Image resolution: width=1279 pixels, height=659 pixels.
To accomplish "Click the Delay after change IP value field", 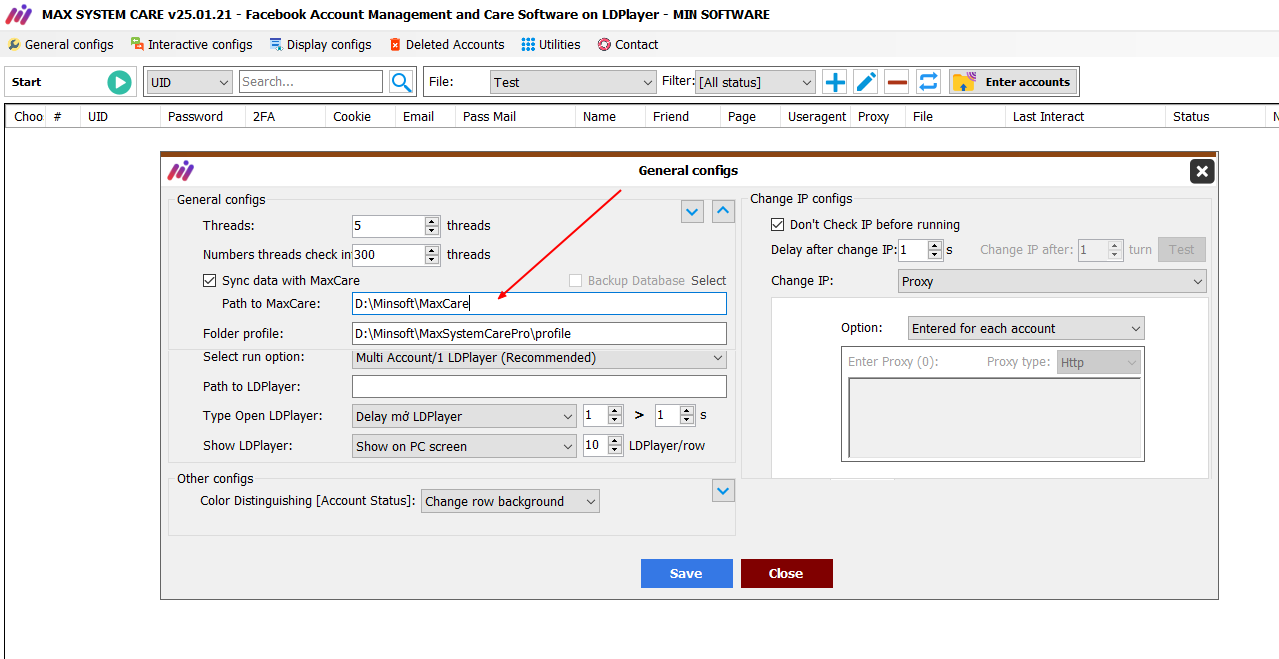I will (913, 250).
